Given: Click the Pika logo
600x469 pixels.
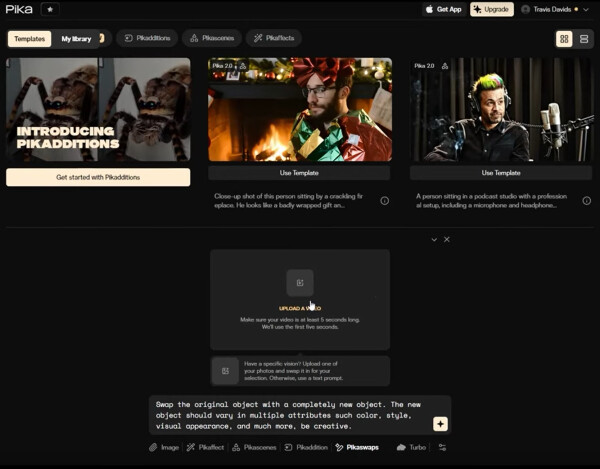Looking at the screenshot, I should [19, 9].
